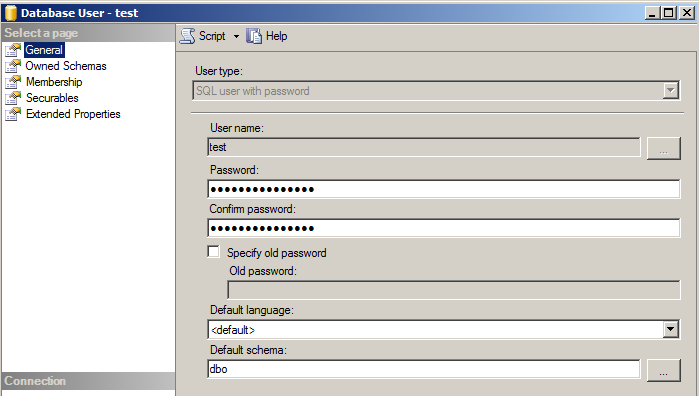Click the Help book icon
The height and width of the screenshot is (396, 699).
pyautogui.click(x=254, y=36)
